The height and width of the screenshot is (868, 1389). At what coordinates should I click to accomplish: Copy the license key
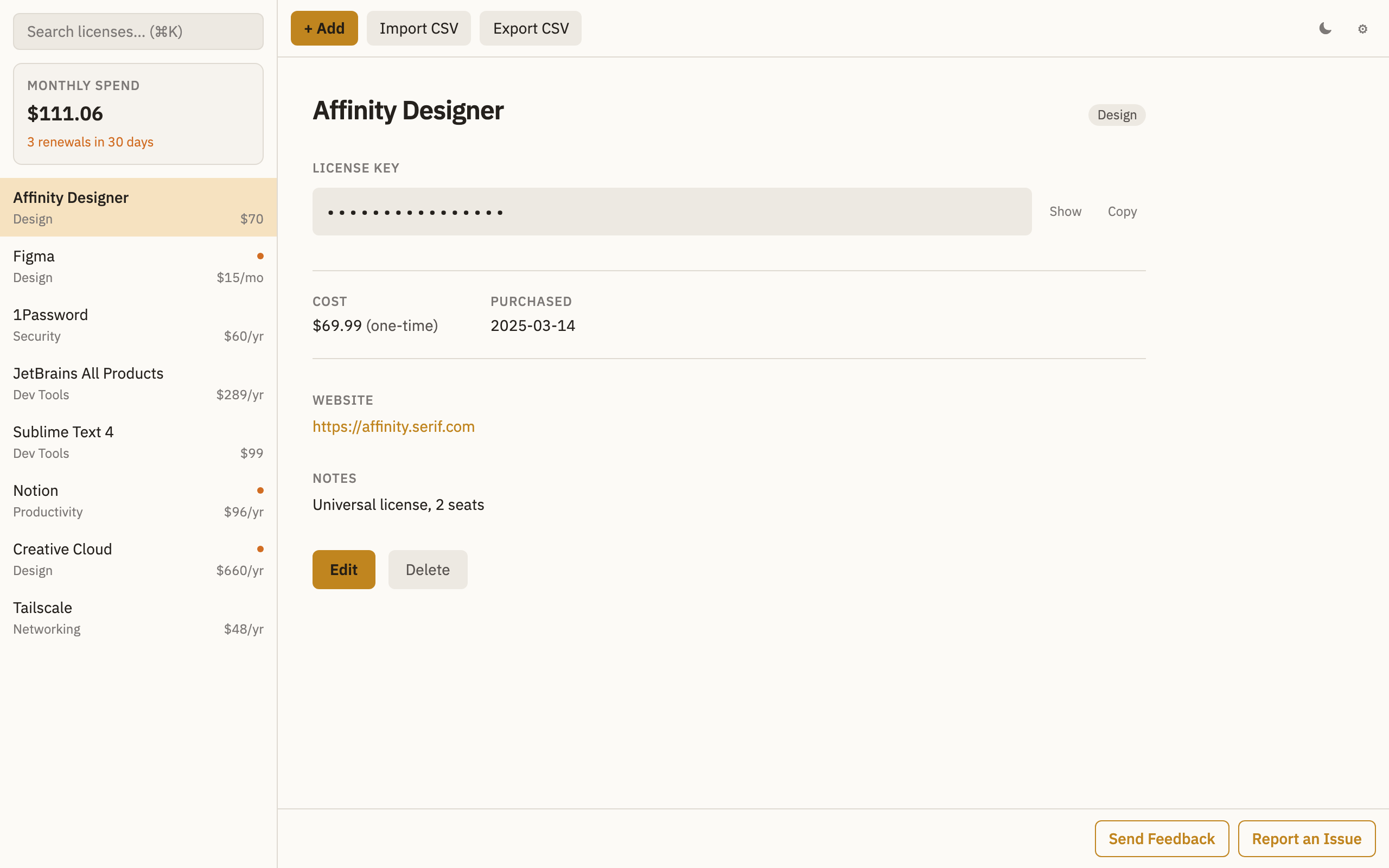tap(1122, 211)
